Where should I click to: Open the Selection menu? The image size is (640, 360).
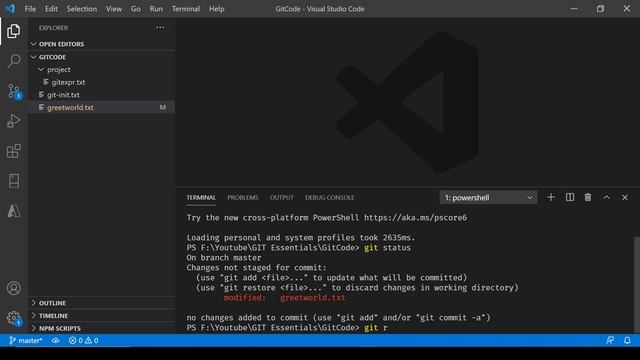click(82, 9)
